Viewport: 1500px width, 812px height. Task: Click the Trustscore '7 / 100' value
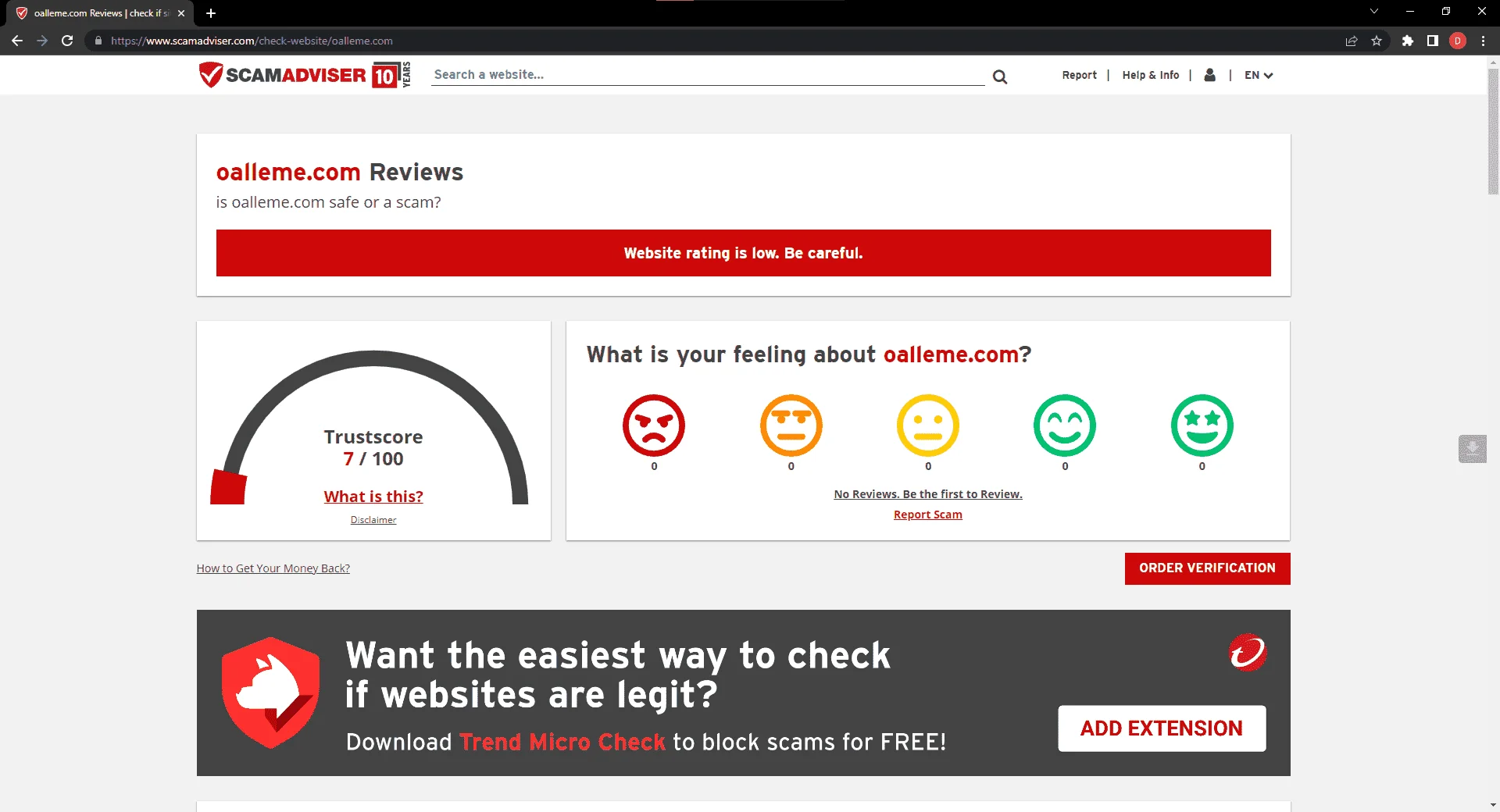373,459
